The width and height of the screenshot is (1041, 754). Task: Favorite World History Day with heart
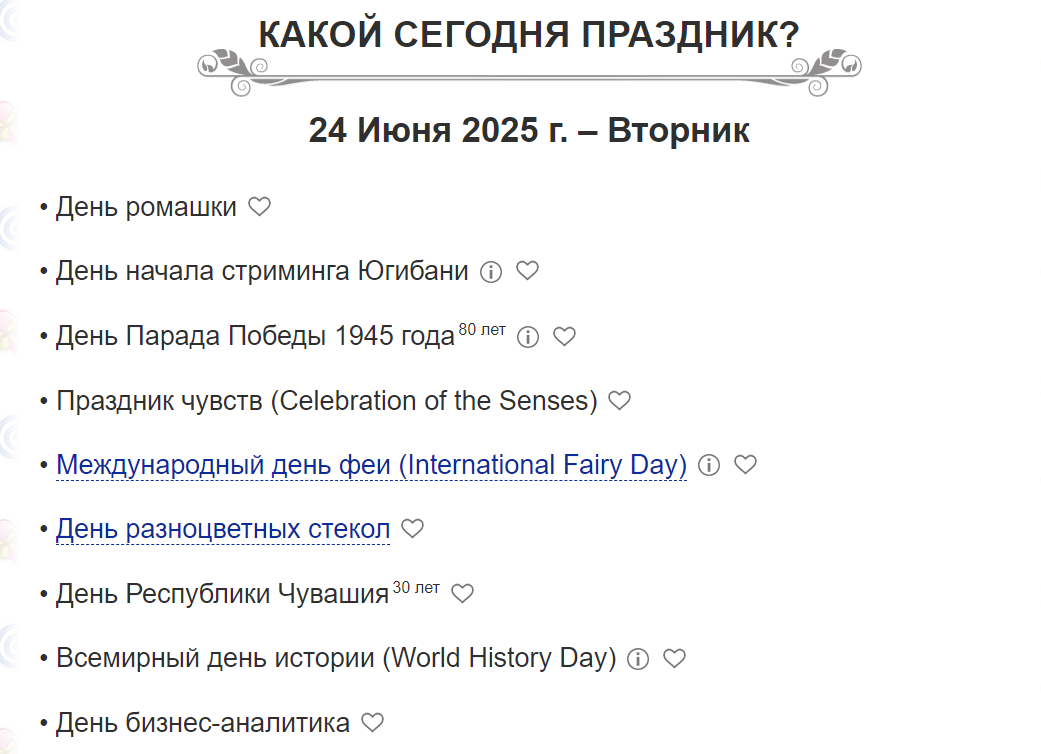[675, 658]
